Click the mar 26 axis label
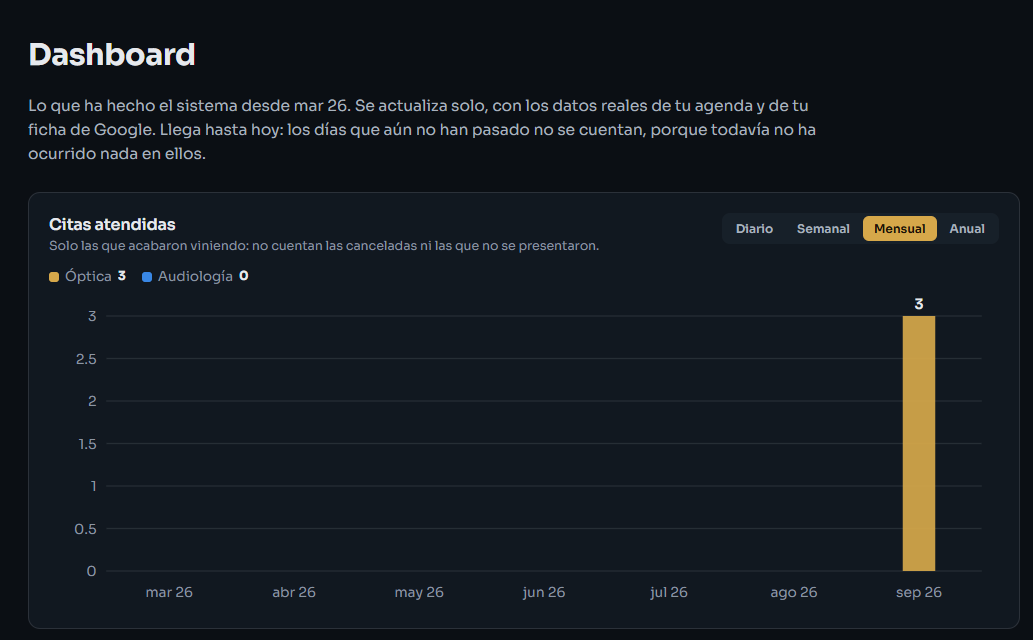The image size is (1033, 640). 169,593
